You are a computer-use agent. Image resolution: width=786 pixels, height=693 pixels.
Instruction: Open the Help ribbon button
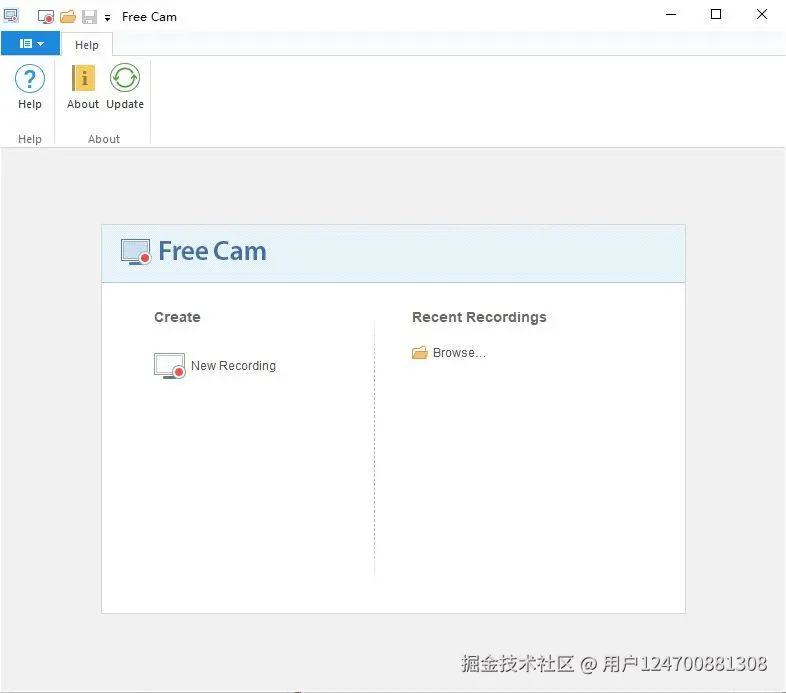[30, 87]
